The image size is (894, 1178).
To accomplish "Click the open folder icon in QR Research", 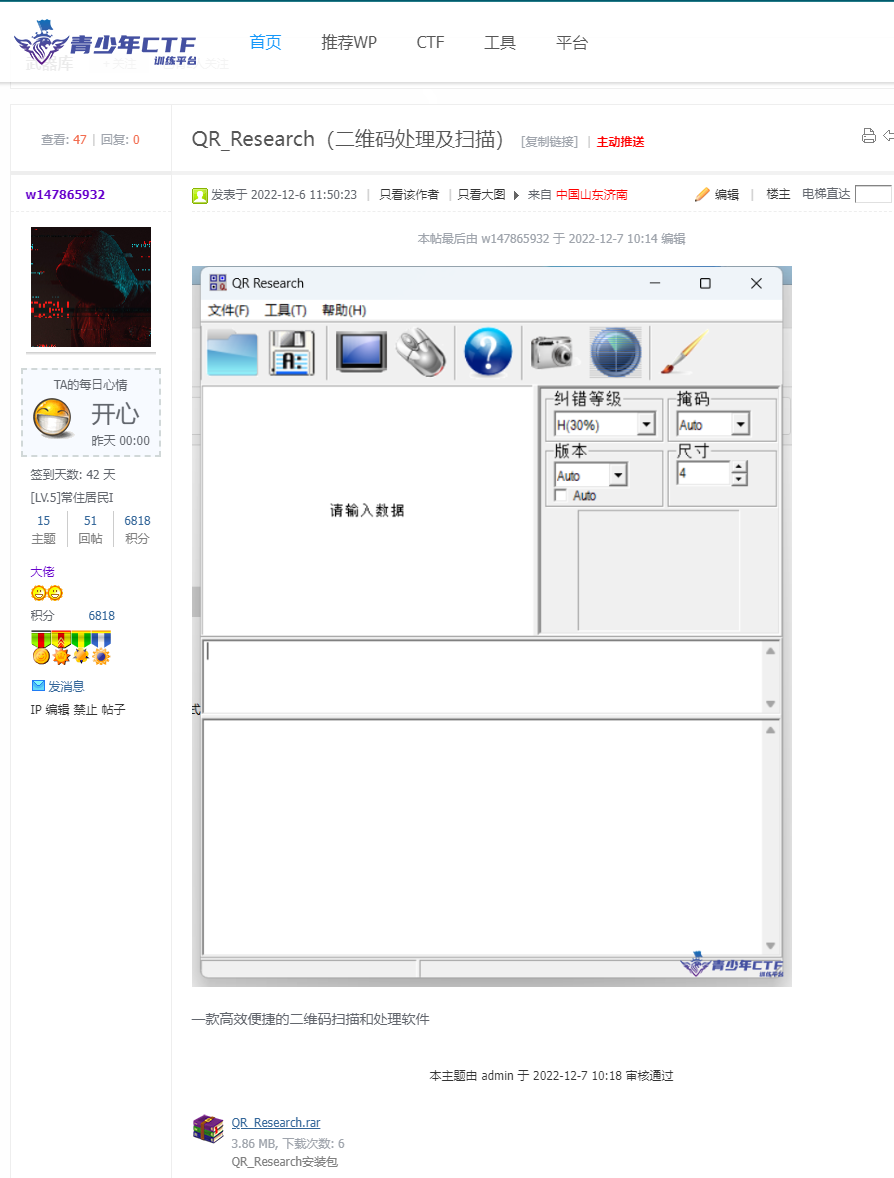I will (232, 353).
